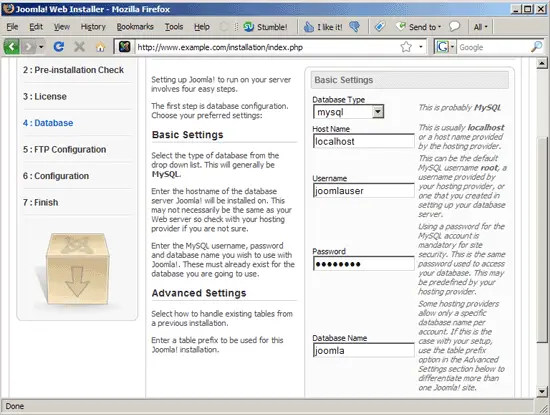
Task: Click the Database Type label
Action: [x=338, y=100]
